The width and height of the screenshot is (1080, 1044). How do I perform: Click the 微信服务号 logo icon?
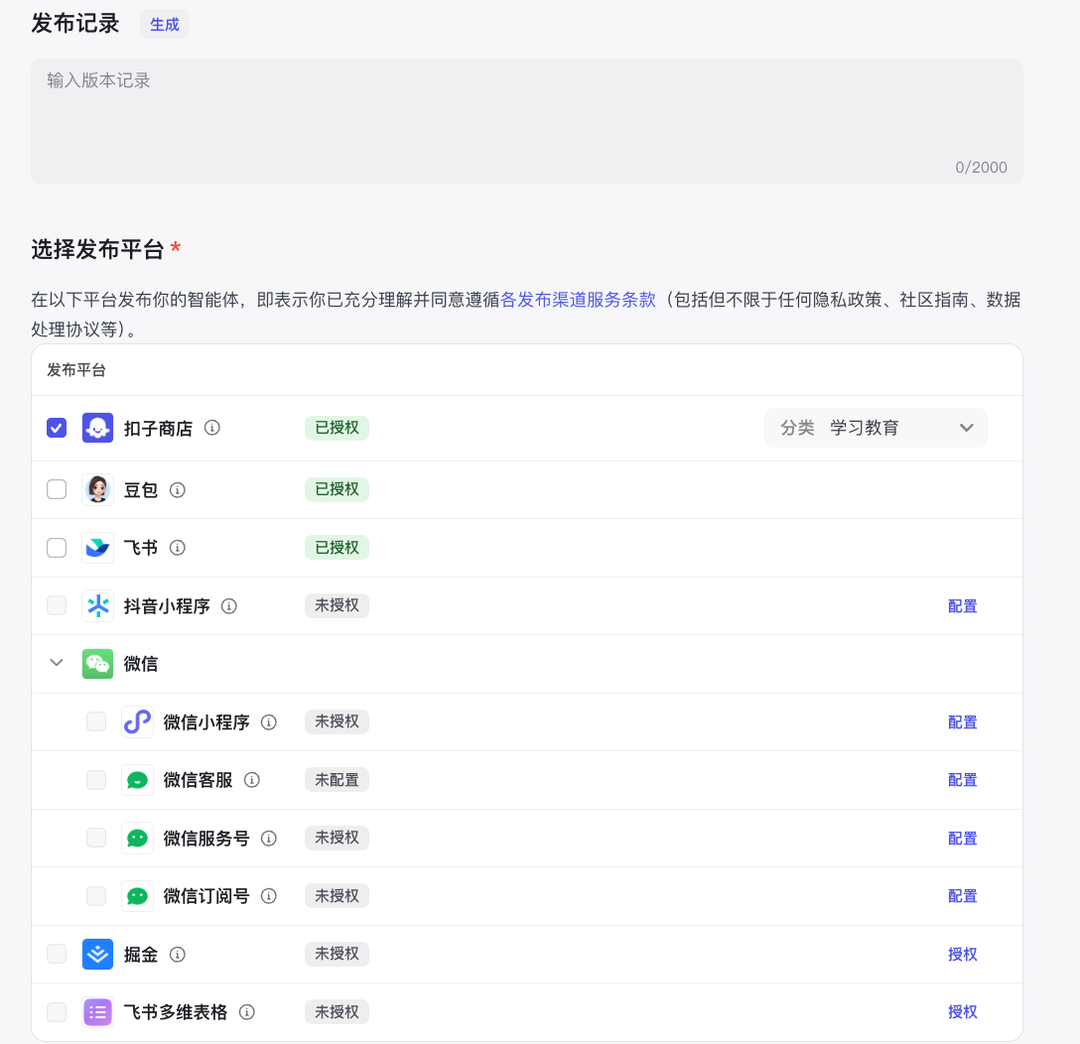pos(137,838)
